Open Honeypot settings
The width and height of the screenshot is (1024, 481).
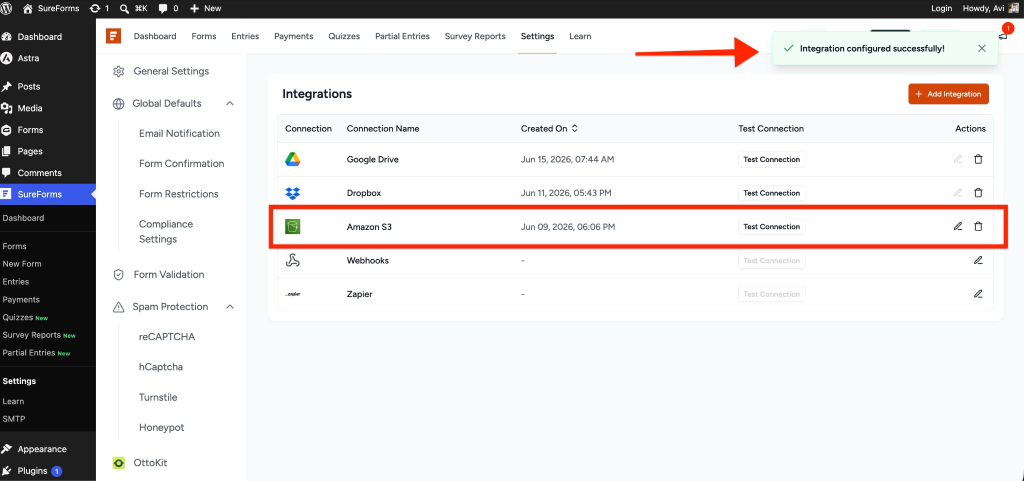click(162, 427)
